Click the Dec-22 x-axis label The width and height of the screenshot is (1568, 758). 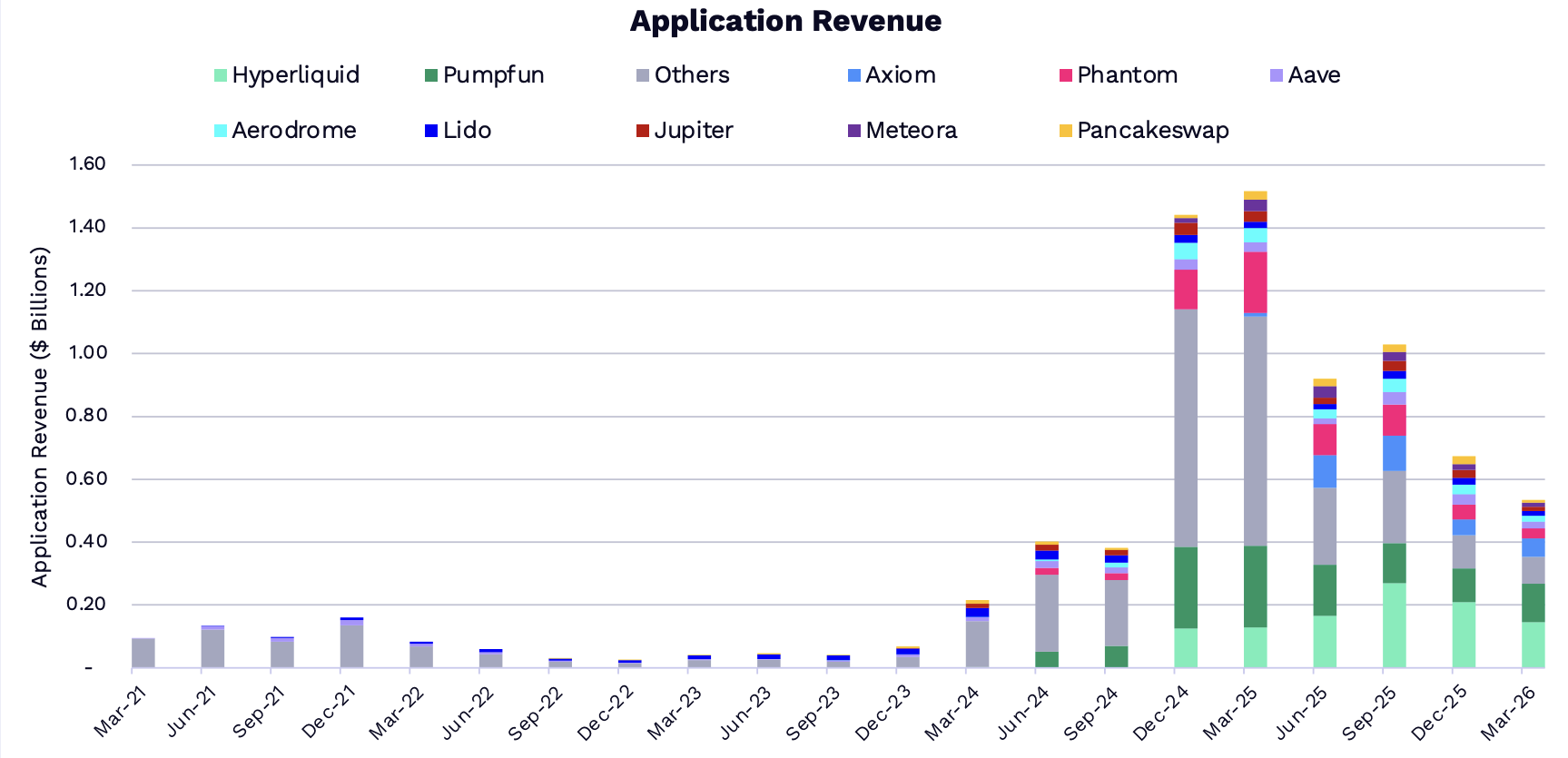[x=606, y=713]
